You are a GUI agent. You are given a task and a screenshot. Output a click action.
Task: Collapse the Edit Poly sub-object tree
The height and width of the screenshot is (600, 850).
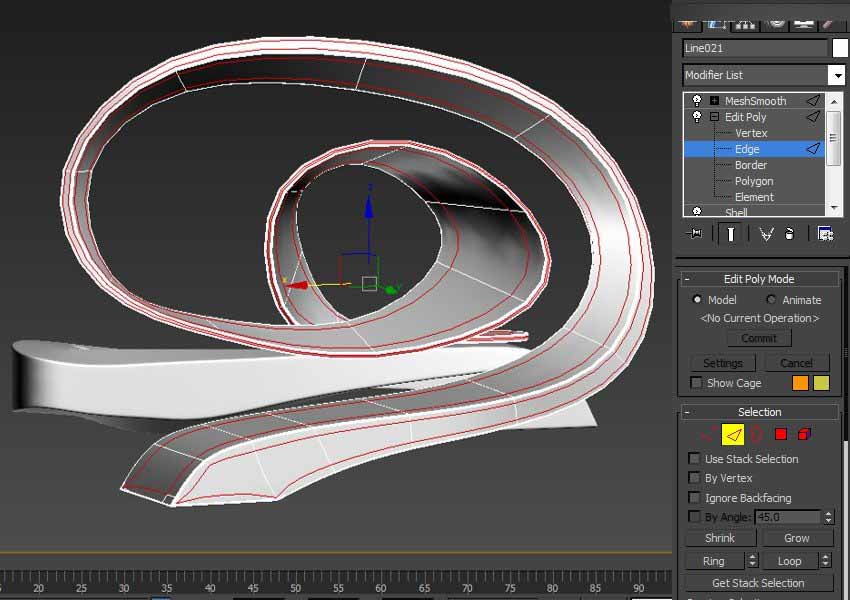[x=714, y=117]
